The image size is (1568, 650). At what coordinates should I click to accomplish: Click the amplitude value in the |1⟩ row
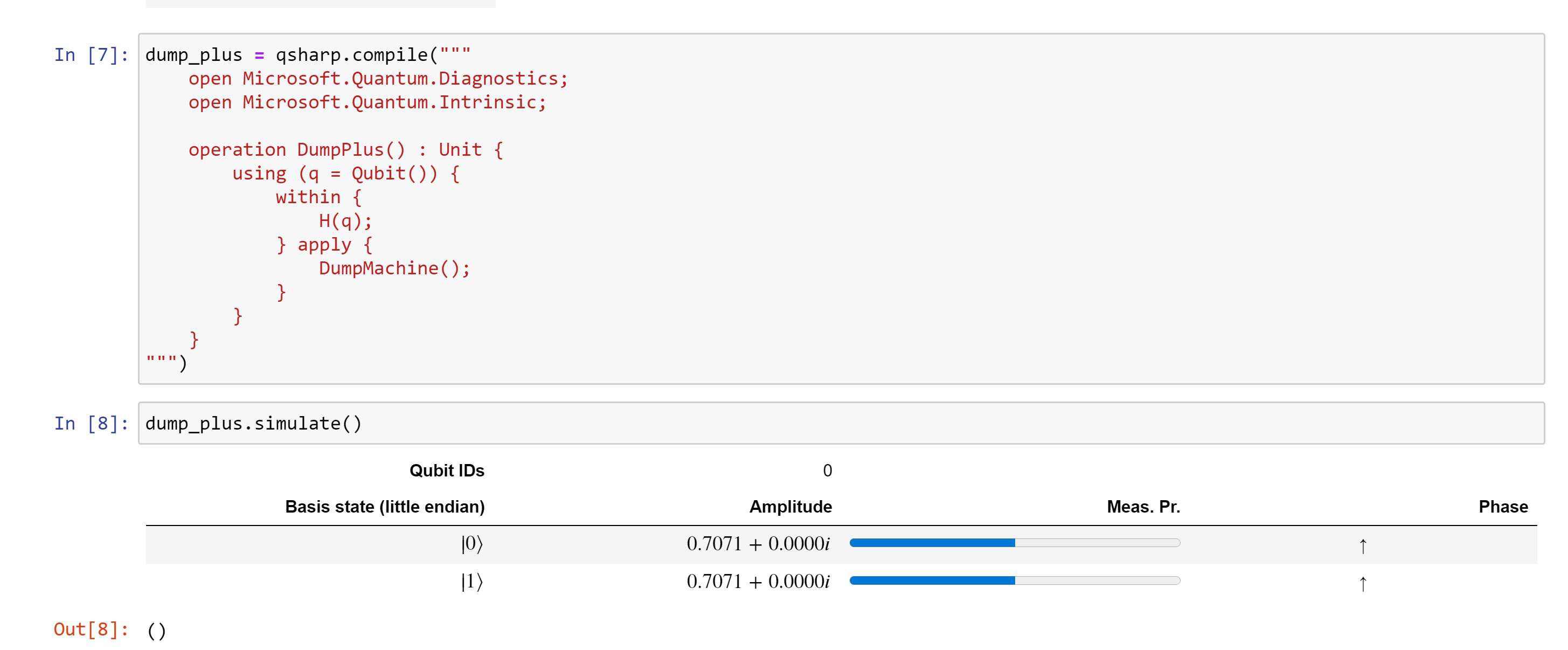tap(758, 582)
